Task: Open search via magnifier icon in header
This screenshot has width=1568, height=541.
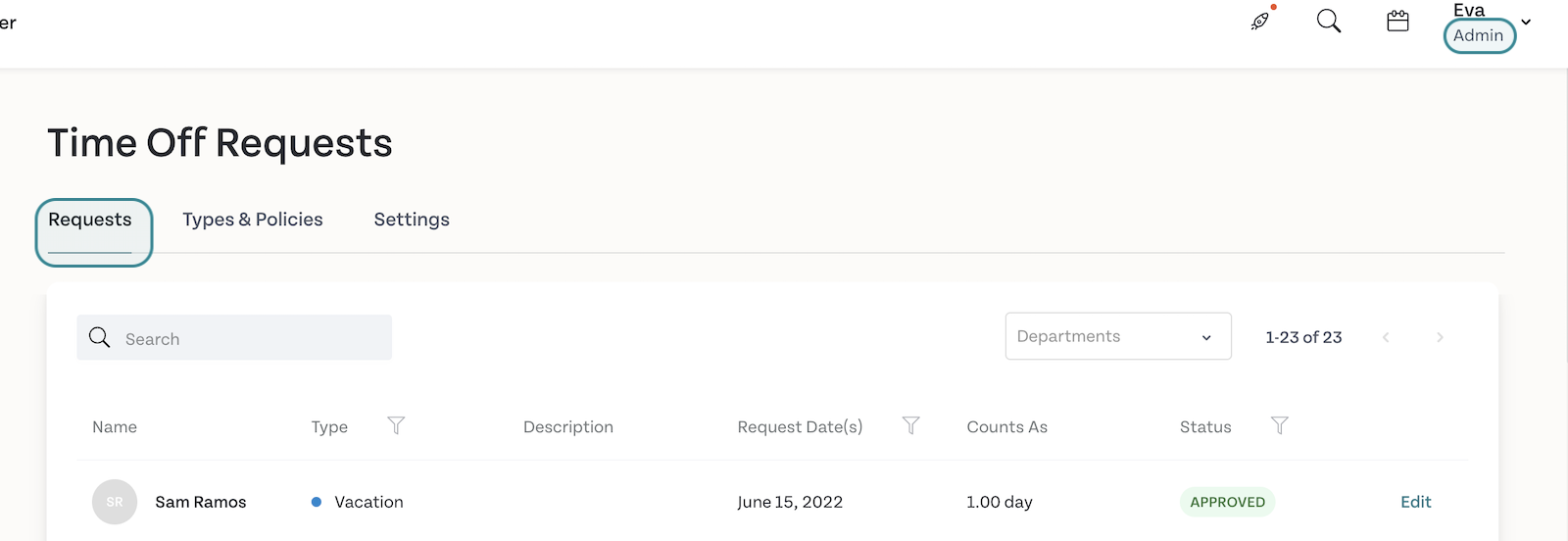Action: [1329, 21]
